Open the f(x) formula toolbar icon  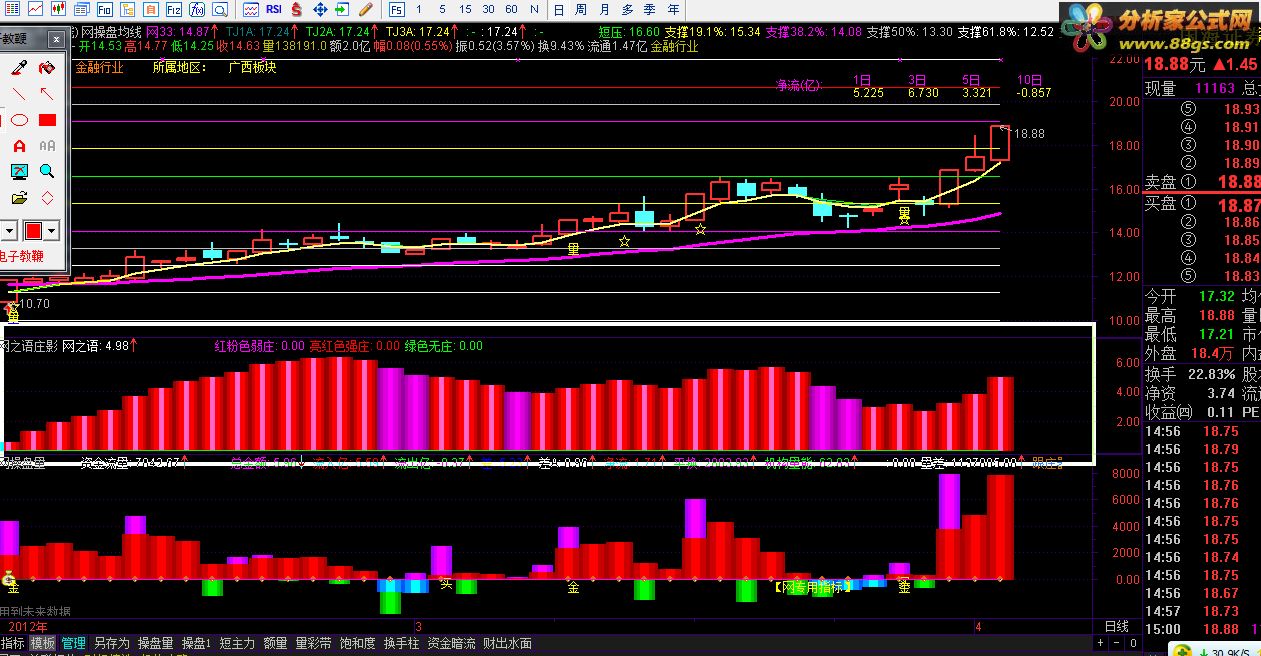pos(196,10)
